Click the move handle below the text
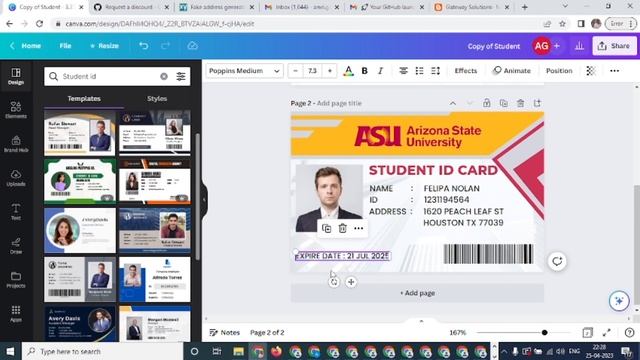640x360 pixels. click(351, 282)
